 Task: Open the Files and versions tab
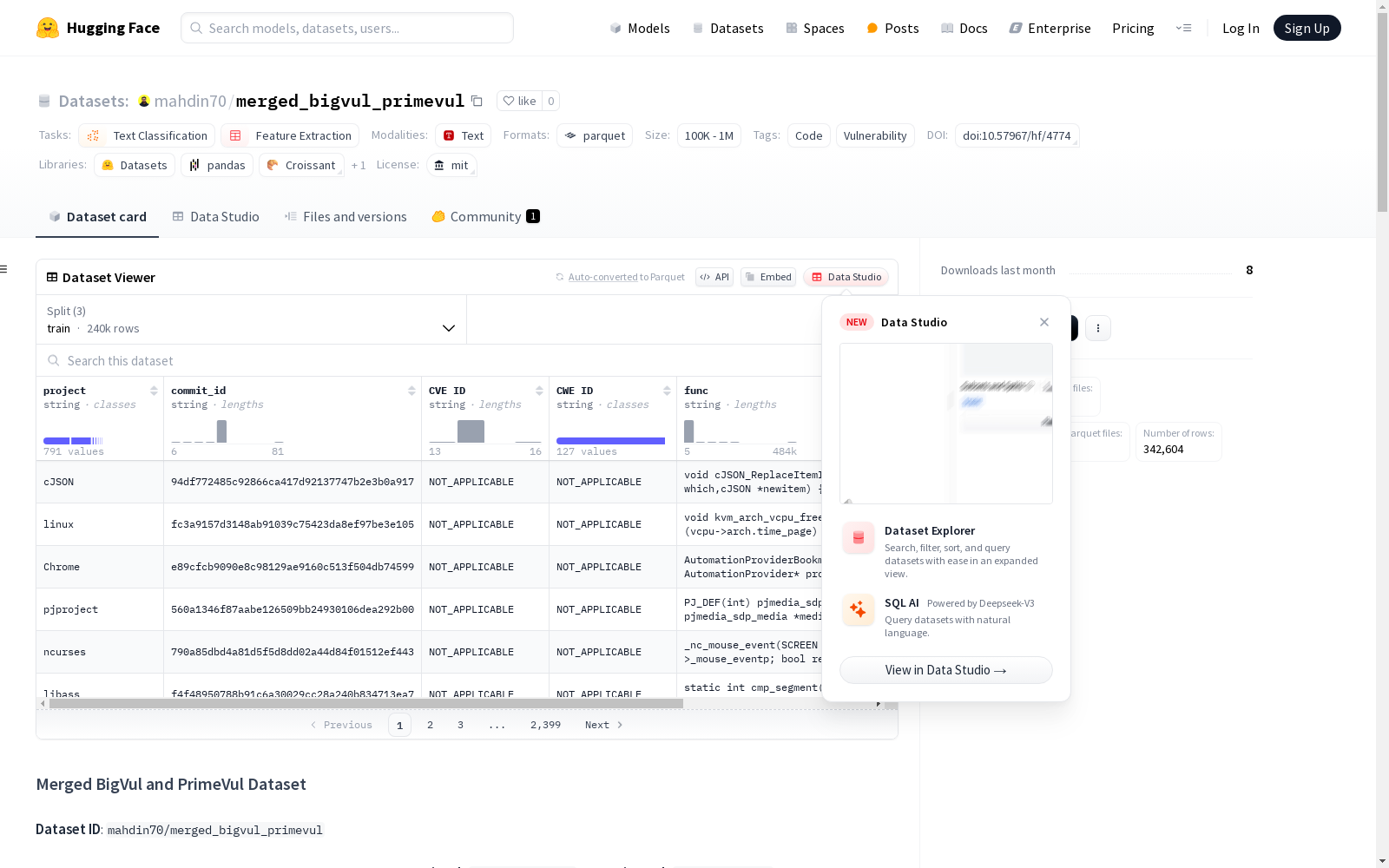[x=346, y=217]
